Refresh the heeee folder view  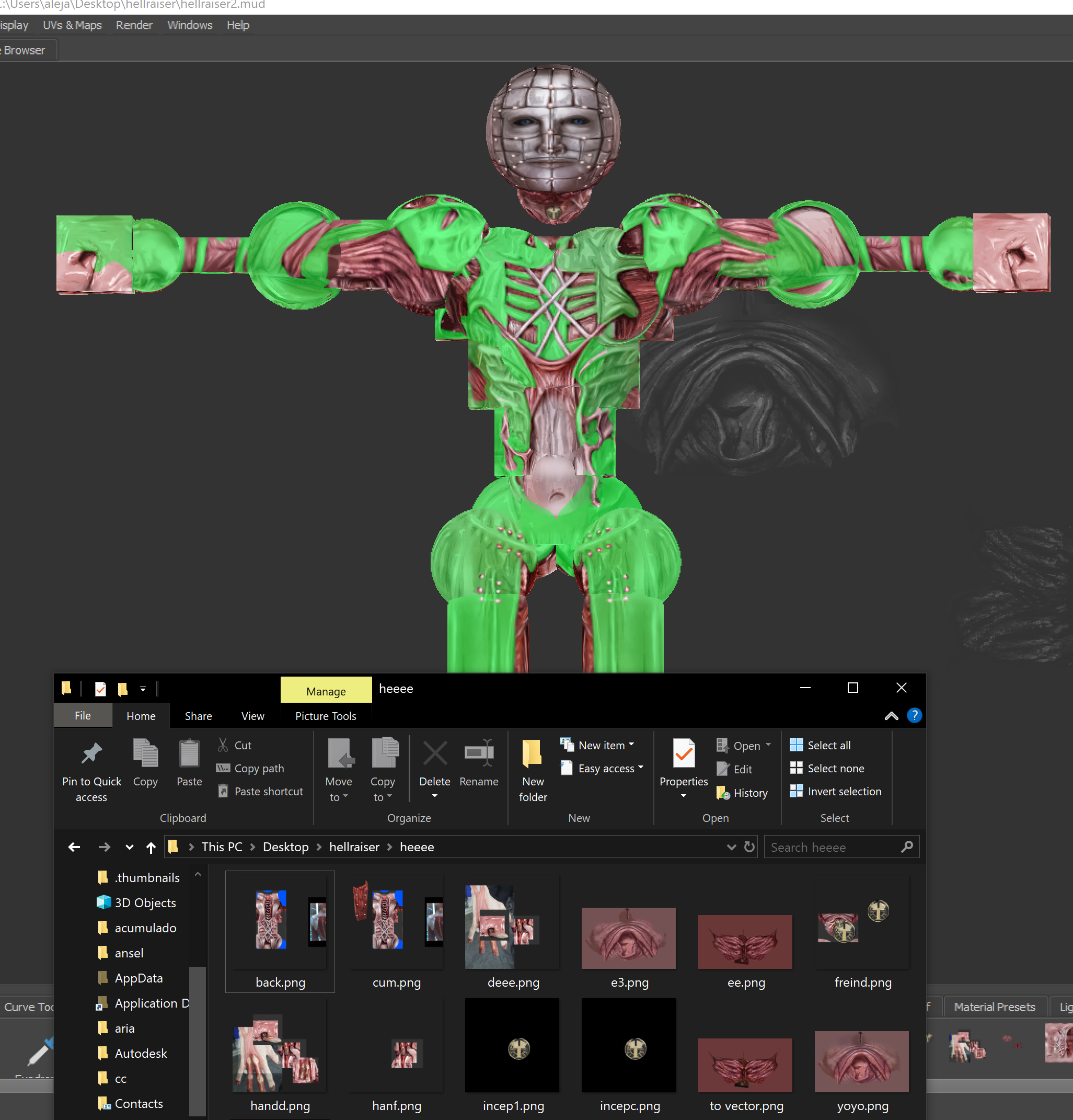(x=749, y=847)
